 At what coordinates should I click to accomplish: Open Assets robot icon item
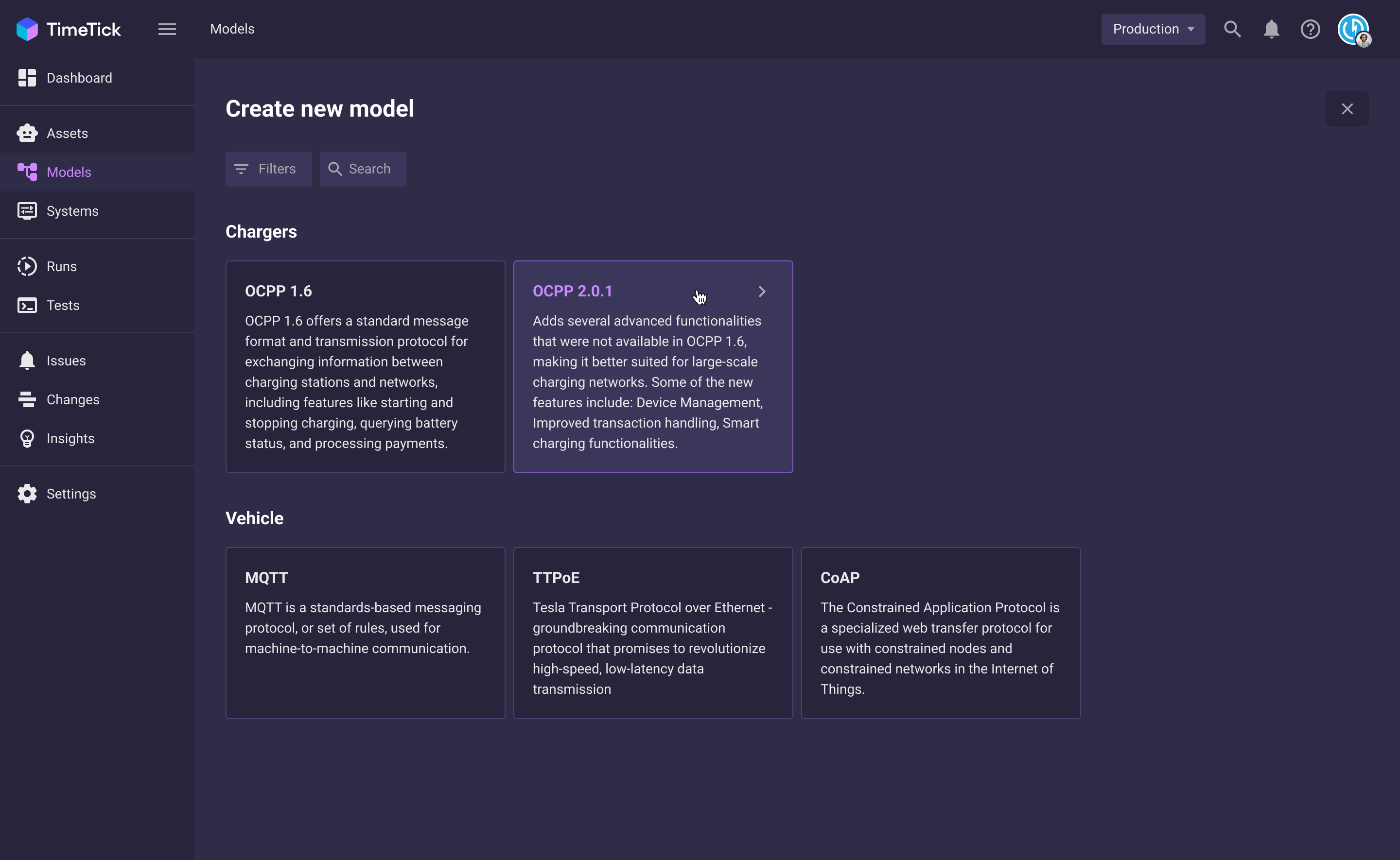(67, 133)
